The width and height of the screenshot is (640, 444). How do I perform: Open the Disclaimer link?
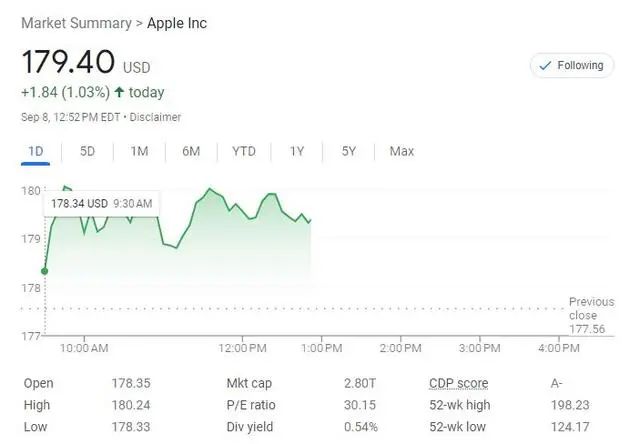154,117
